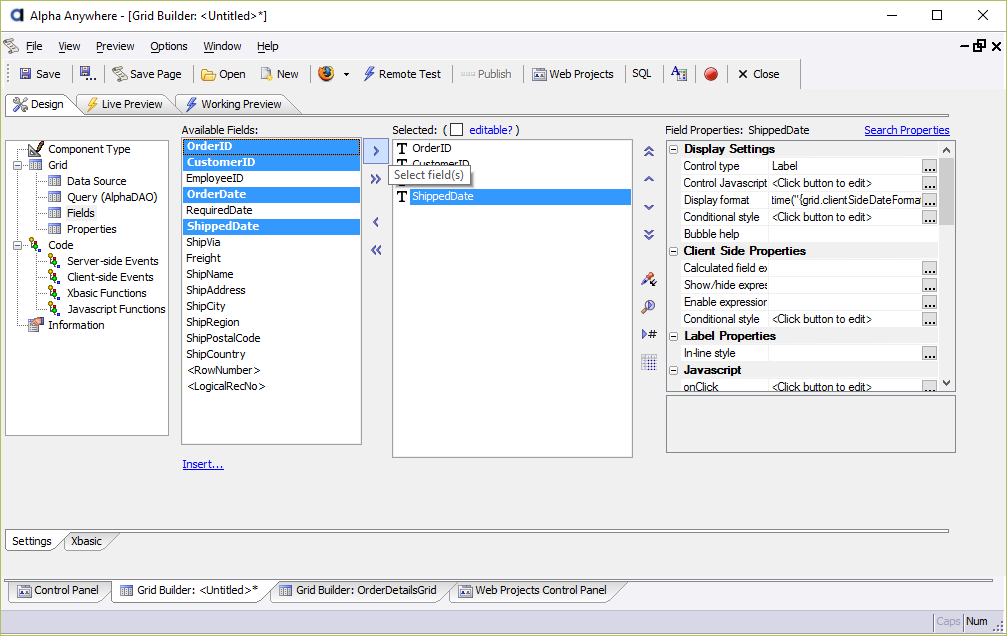Click the grid layout icon below arrows
Screen dimensions: 1007x636
pos(649,362)
